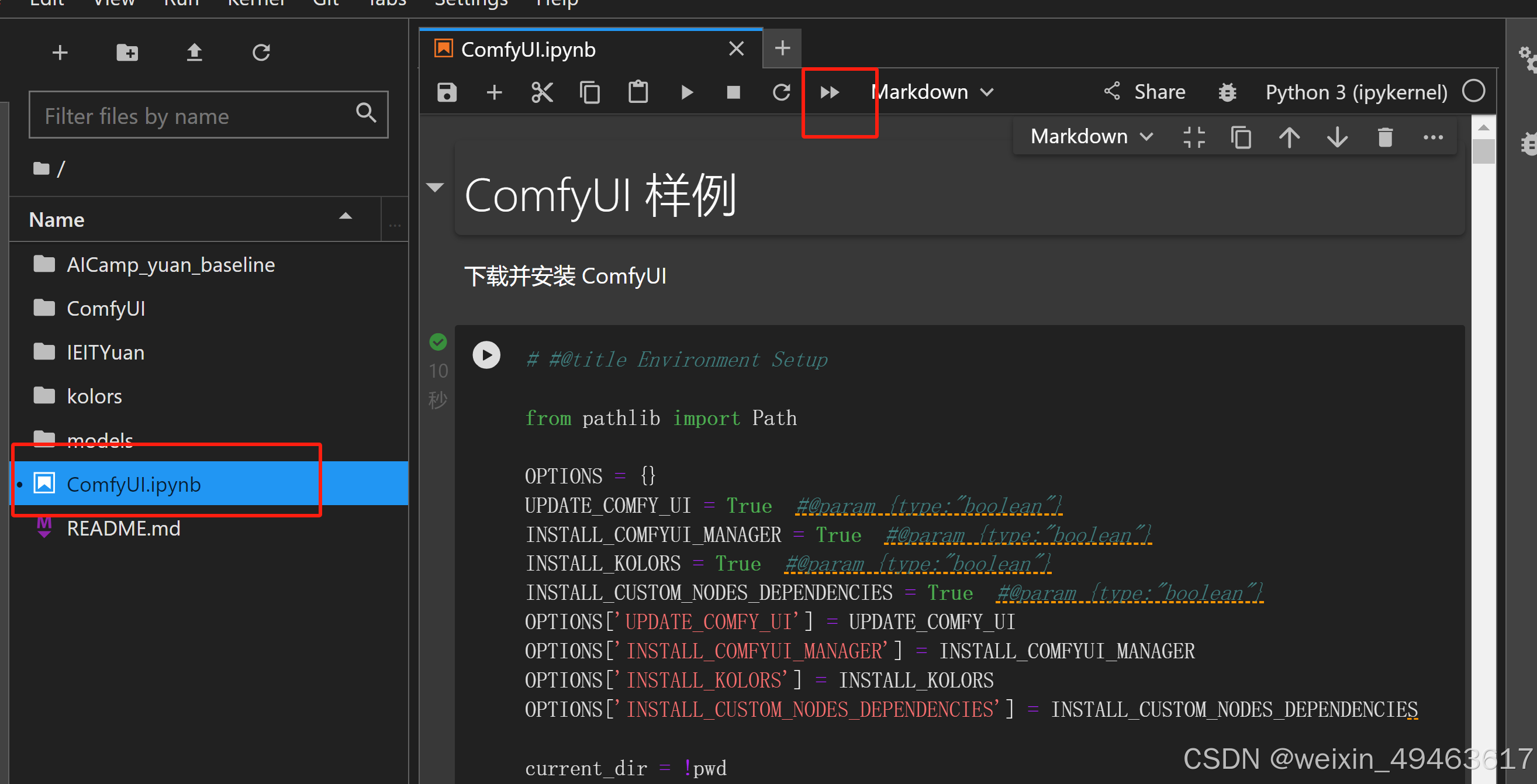The image size is (1537, 784).
Task: Restart kernel and run all cells
Action: 830,92
